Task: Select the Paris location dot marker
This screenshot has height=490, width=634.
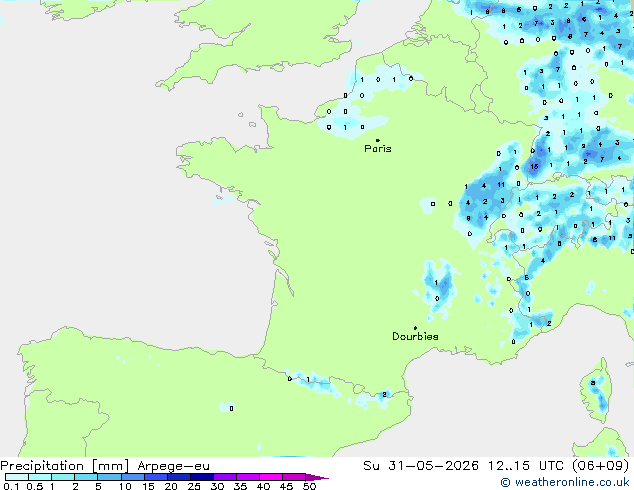Action: pyautogui.click(x=378, y=140)
